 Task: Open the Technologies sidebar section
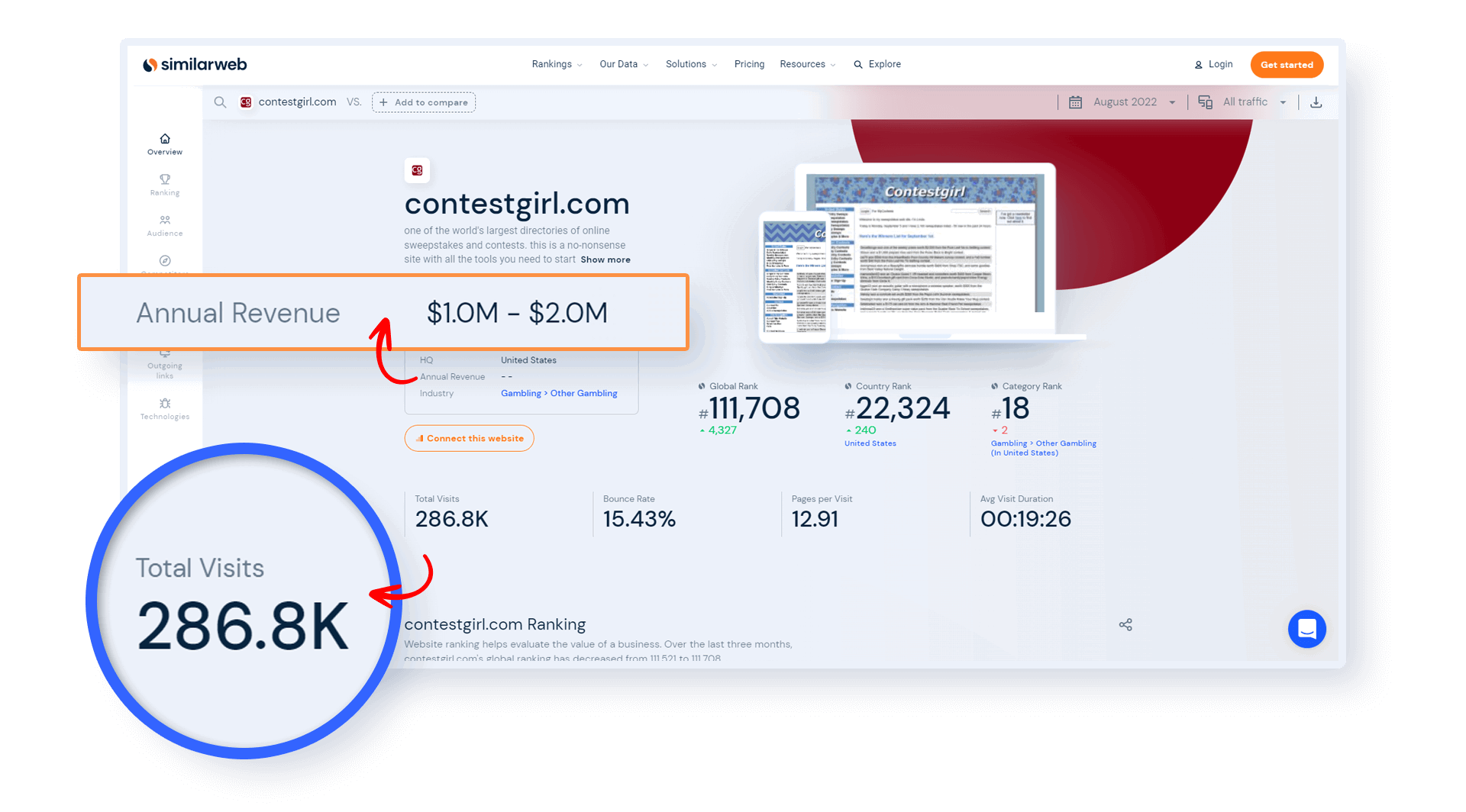[165, 408]
